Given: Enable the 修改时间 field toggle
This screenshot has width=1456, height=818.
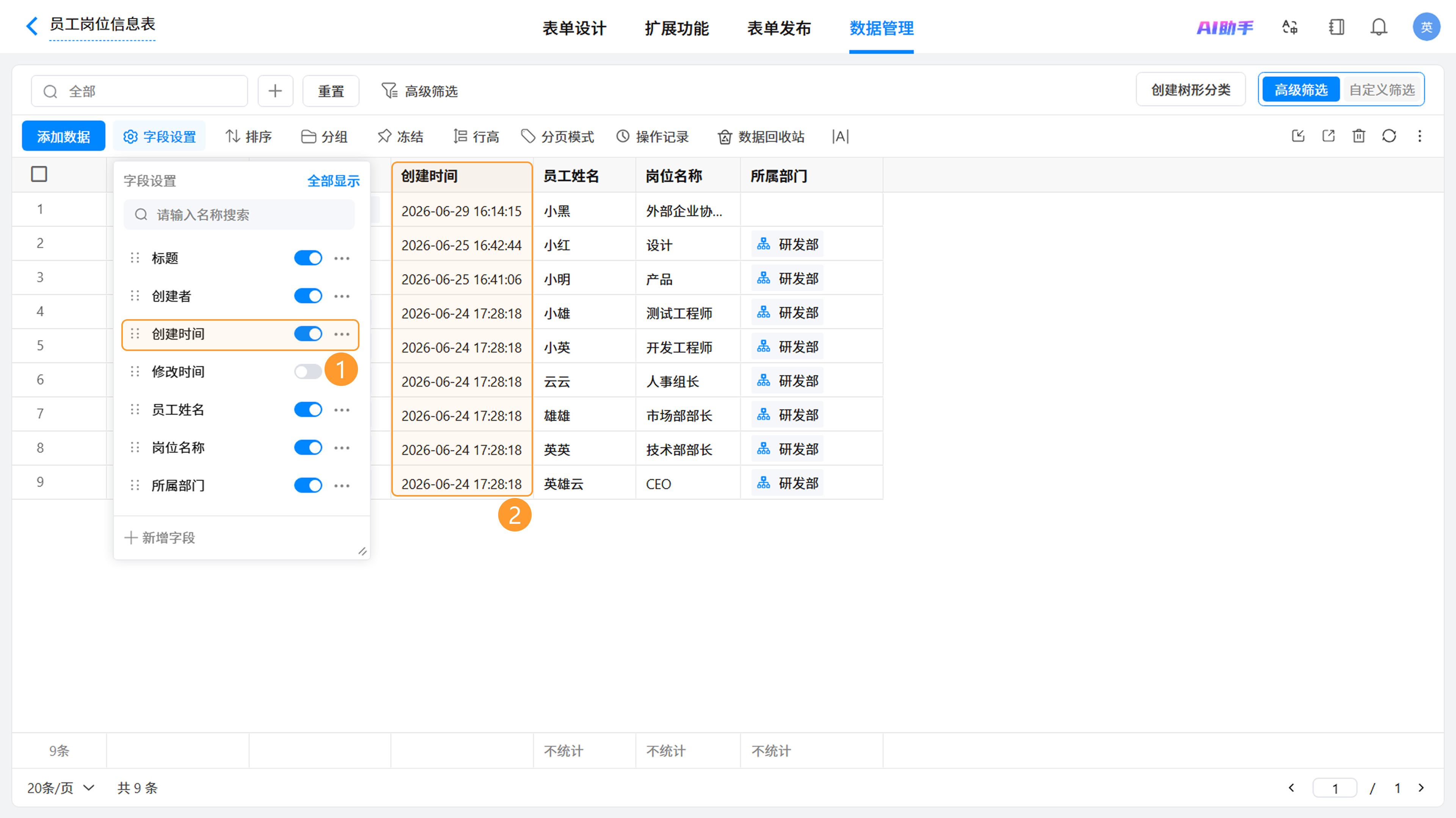Looking at the screenshot, I should coord(308,371).
